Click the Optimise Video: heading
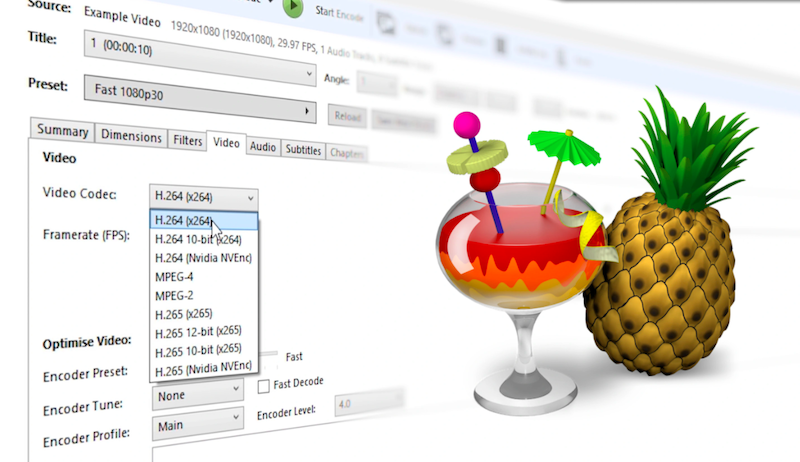This screenshot has height=462, width=800. 87,342
